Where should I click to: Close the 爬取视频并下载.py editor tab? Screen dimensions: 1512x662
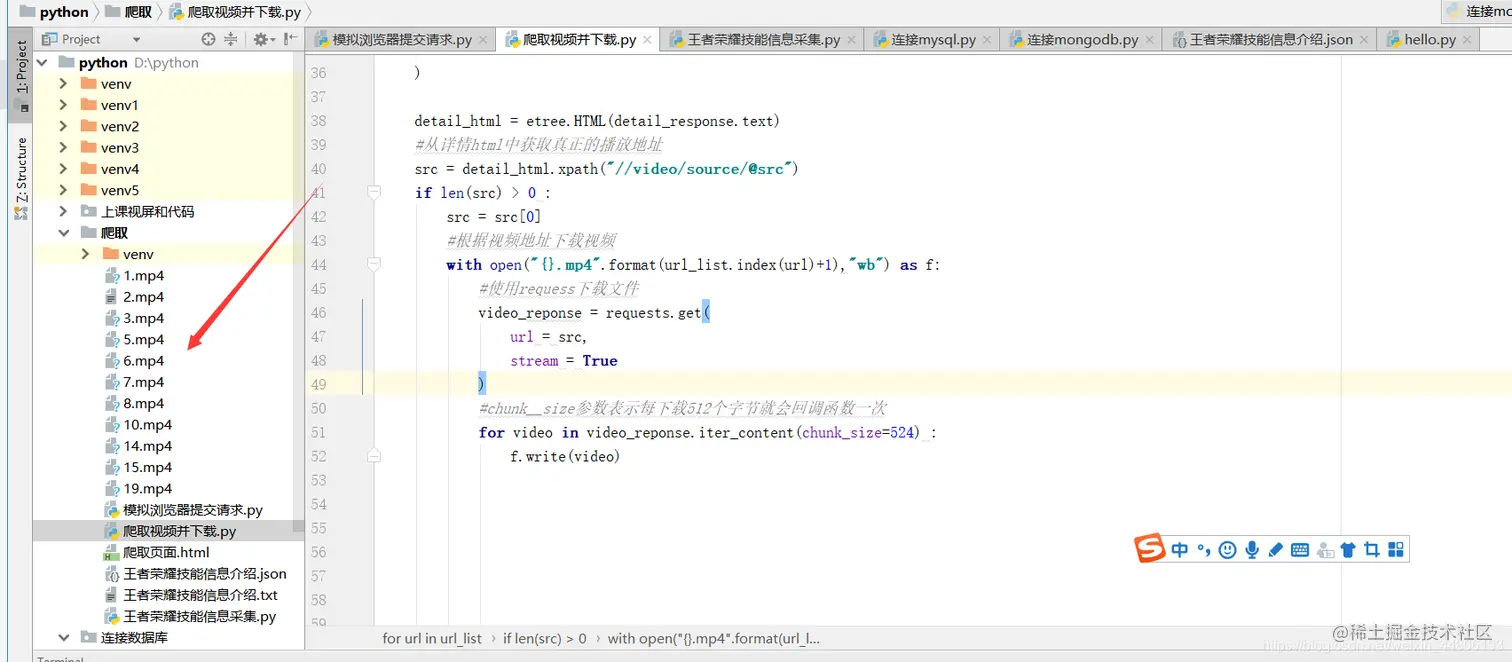648,40
